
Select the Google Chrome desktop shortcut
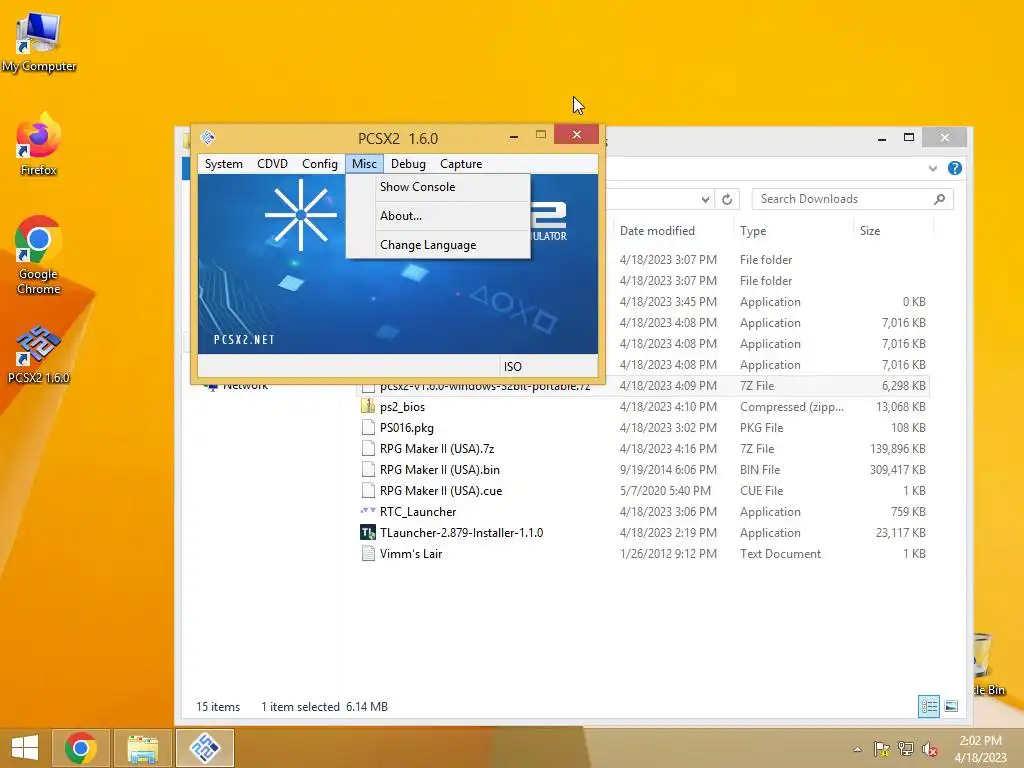click(x=39, y=255)
